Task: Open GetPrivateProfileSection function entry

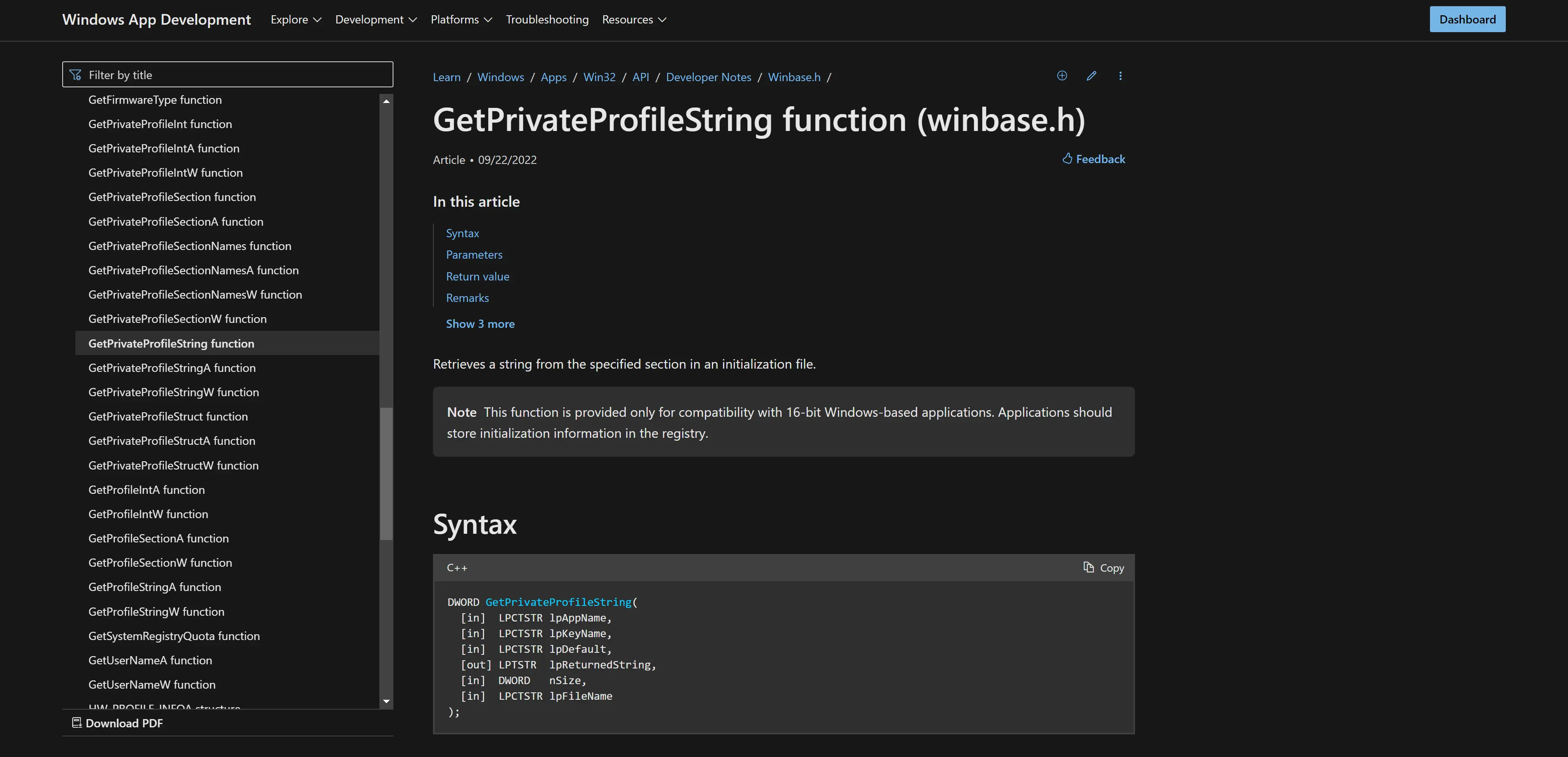Action: click(x=172, y=197)
